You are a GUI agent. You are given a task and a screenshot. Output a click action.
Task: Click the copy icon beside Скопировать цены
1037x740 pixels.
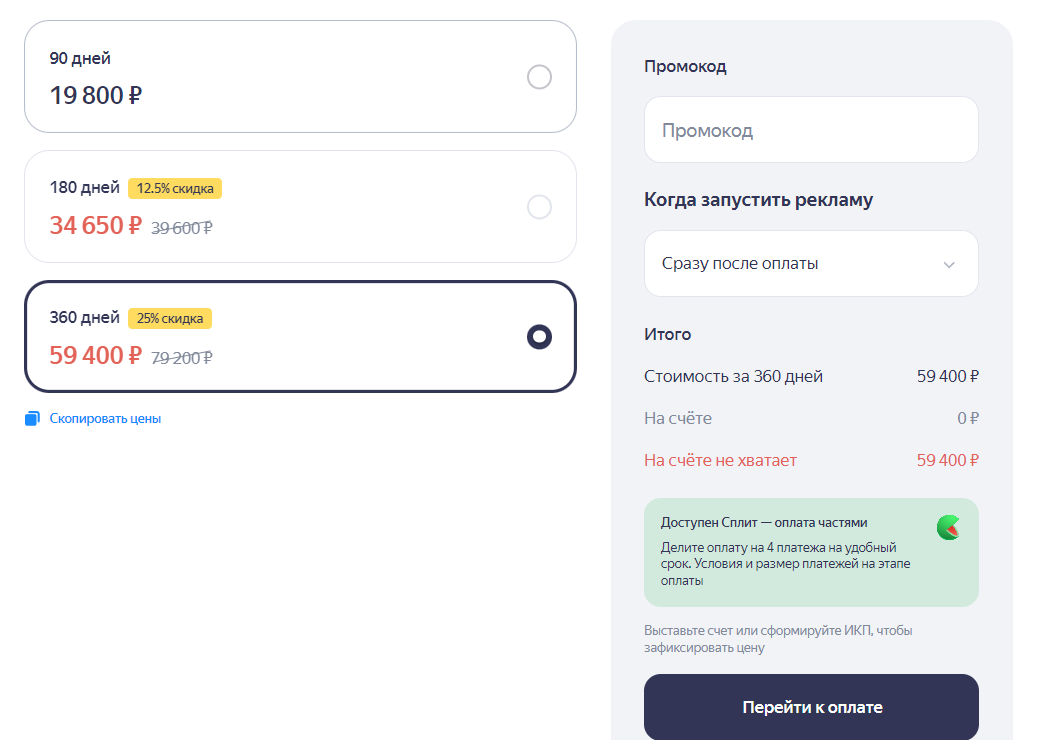32,419
